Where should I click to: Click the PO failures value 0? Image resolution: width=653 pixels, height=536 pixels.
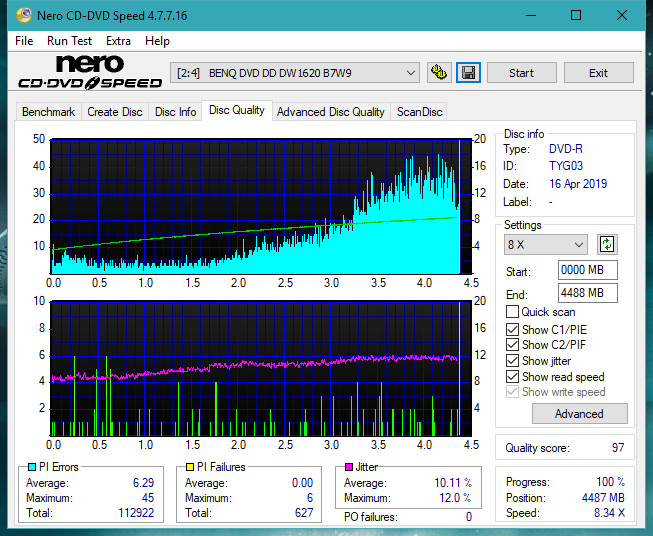tap(469, 517)
